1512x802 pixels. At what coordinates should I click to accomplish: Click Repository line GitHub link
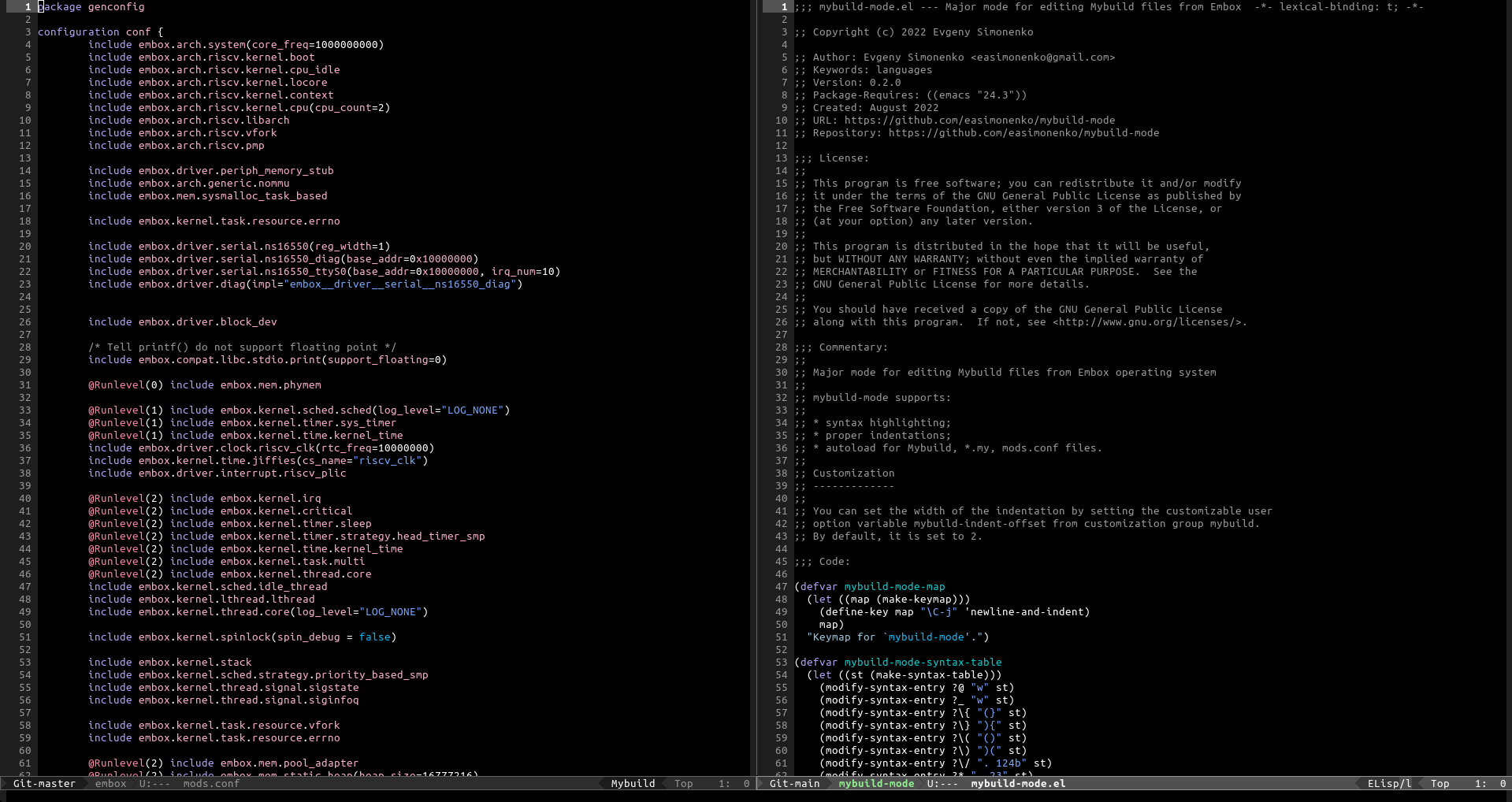[x=1024, y=133]
